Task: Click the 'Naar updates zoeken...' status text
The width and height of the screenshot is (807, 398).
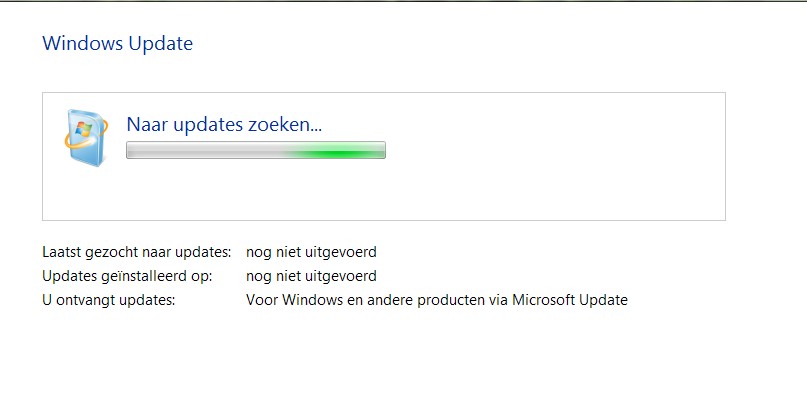Action: point(224,125)
